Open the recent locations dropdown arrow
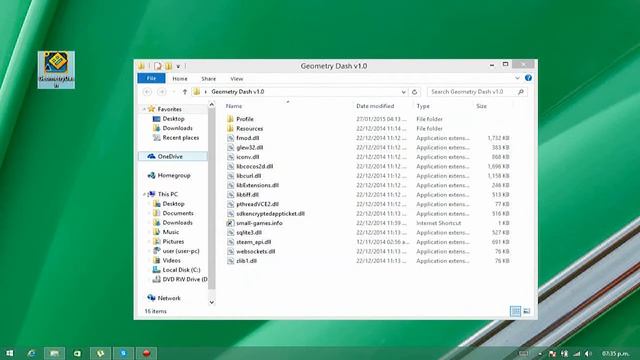Viewport: 640px width, 360px height. pos(173,92)
